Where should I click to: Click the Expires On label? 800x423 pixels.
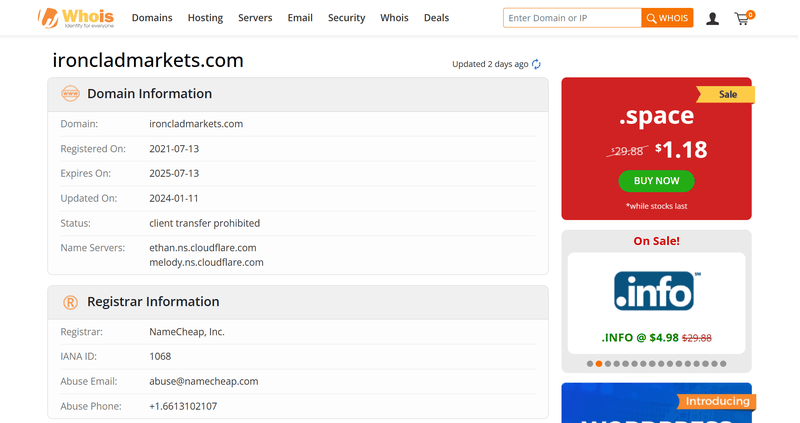pyautogui.click(x=85, y=173)
